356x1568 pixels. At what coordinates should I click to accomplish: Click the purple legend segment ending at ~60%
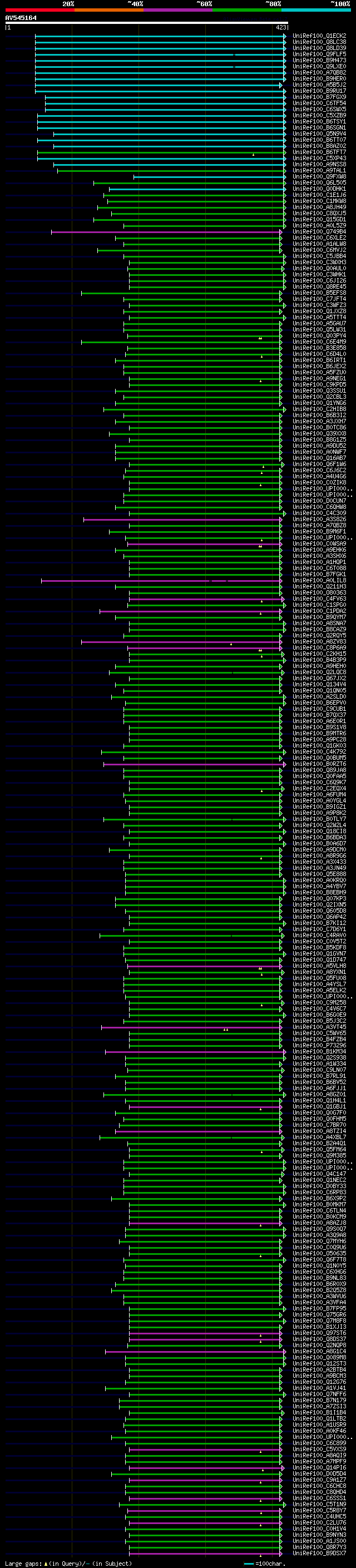click(x=179, y=10)
